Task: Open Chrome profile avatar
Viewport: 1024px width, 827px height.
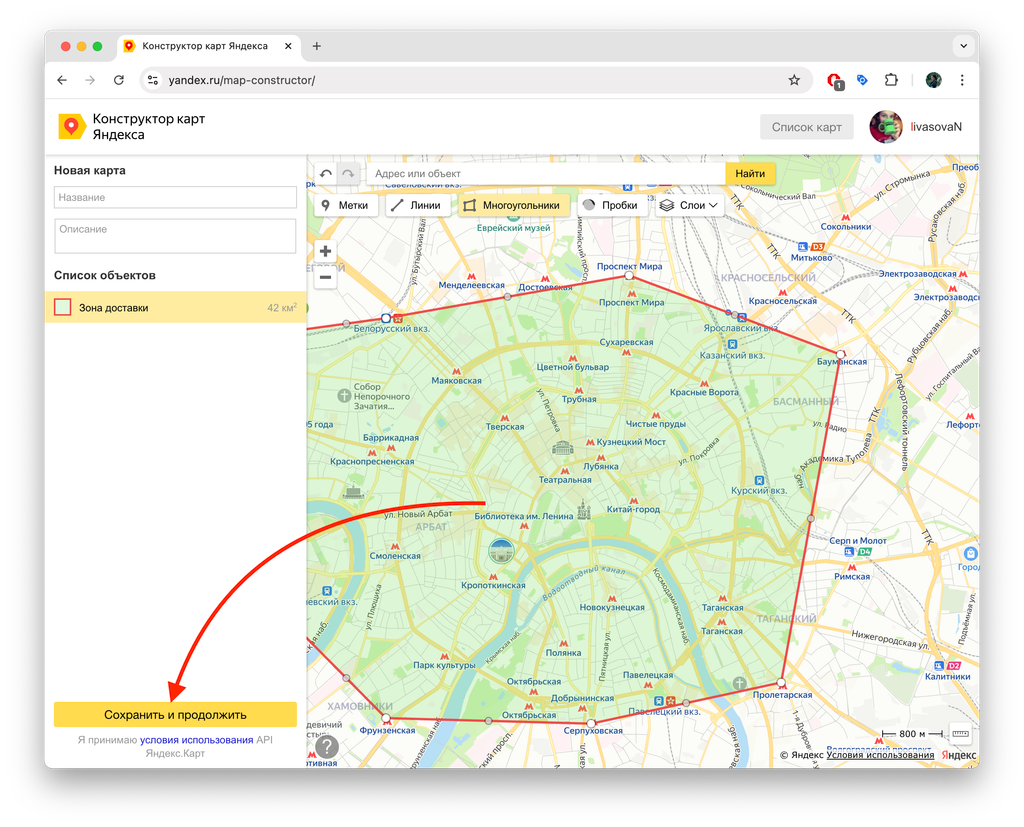Action: pyautogui.click(x=934, y=80)
